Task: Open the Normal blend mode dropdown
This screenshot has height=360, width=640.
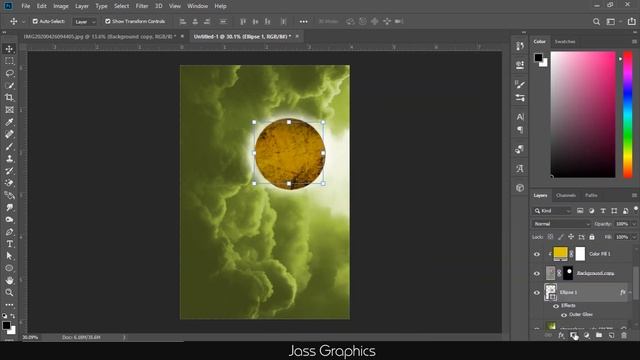Action: (561, 224)
